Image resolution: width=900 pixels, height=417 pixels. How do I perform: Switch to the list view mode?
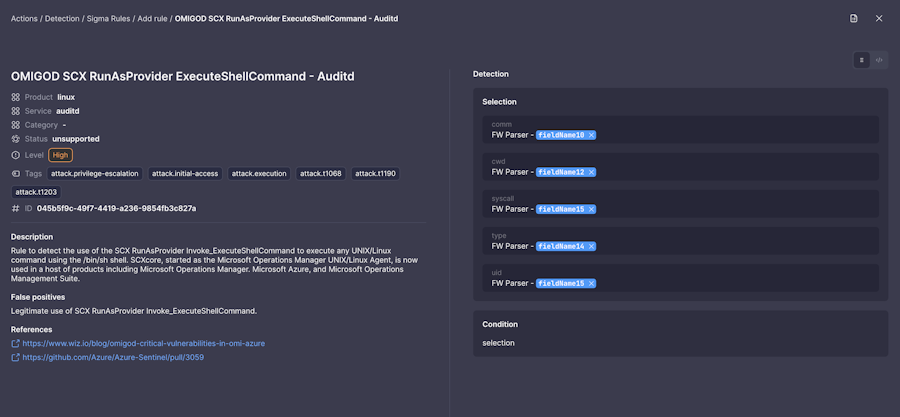point(862,60)
